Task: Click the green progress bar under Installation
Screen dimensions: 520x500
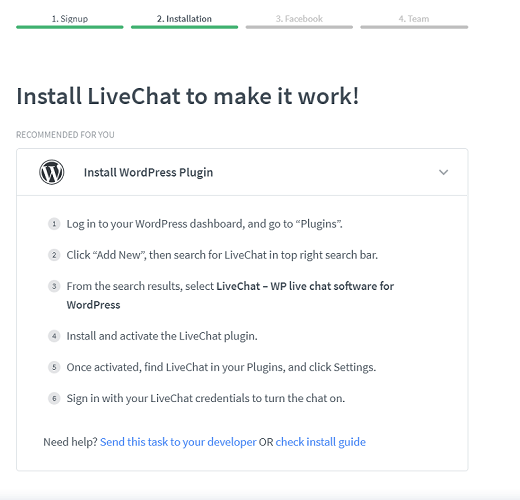Action: tap(184, 27)
